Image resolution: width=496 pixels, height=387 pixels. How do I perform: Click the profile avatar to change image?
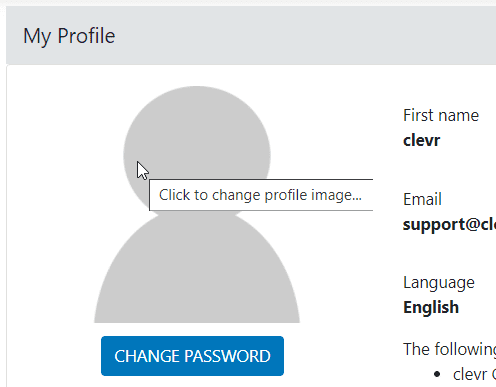[197, 204]
